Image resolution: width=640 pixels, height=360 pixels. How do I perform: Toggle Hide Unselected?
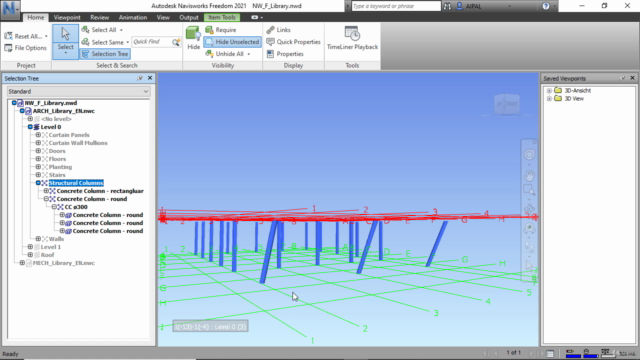click(232, 42)
